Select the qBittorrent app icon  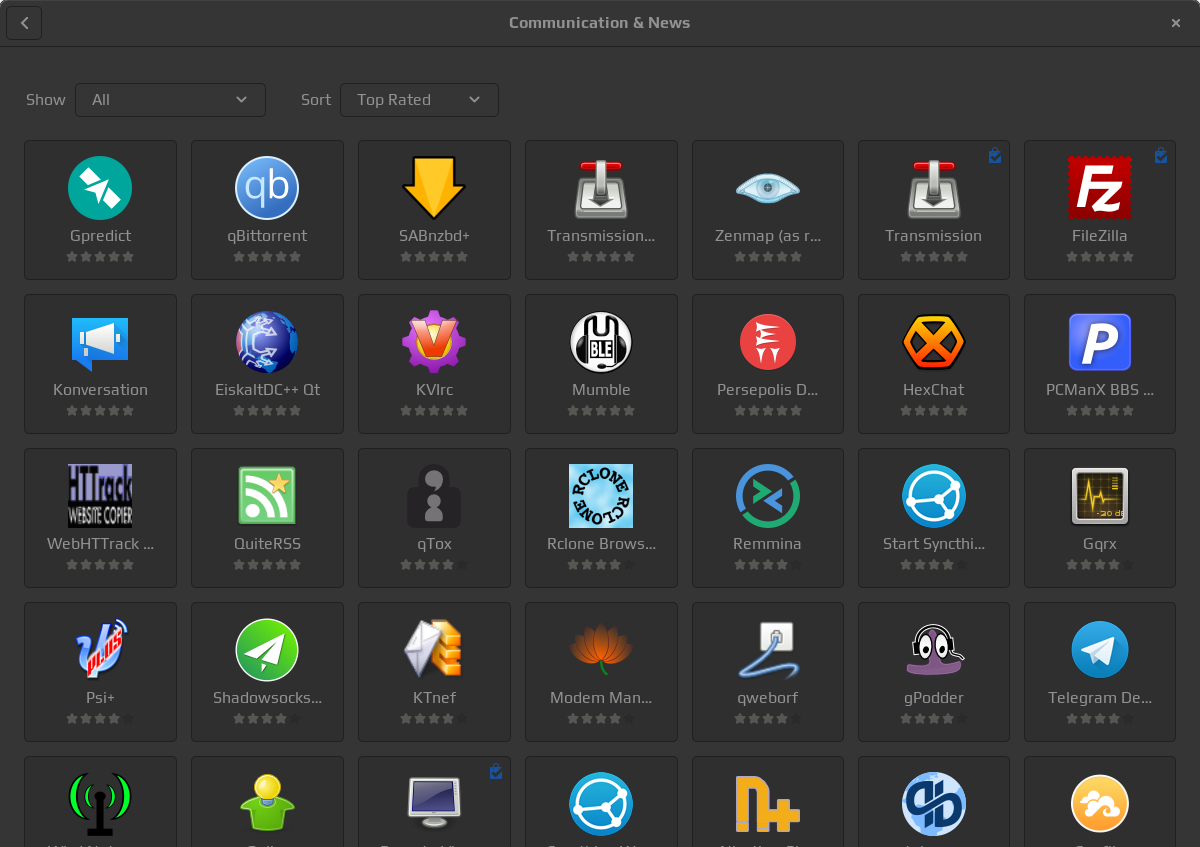267,188
